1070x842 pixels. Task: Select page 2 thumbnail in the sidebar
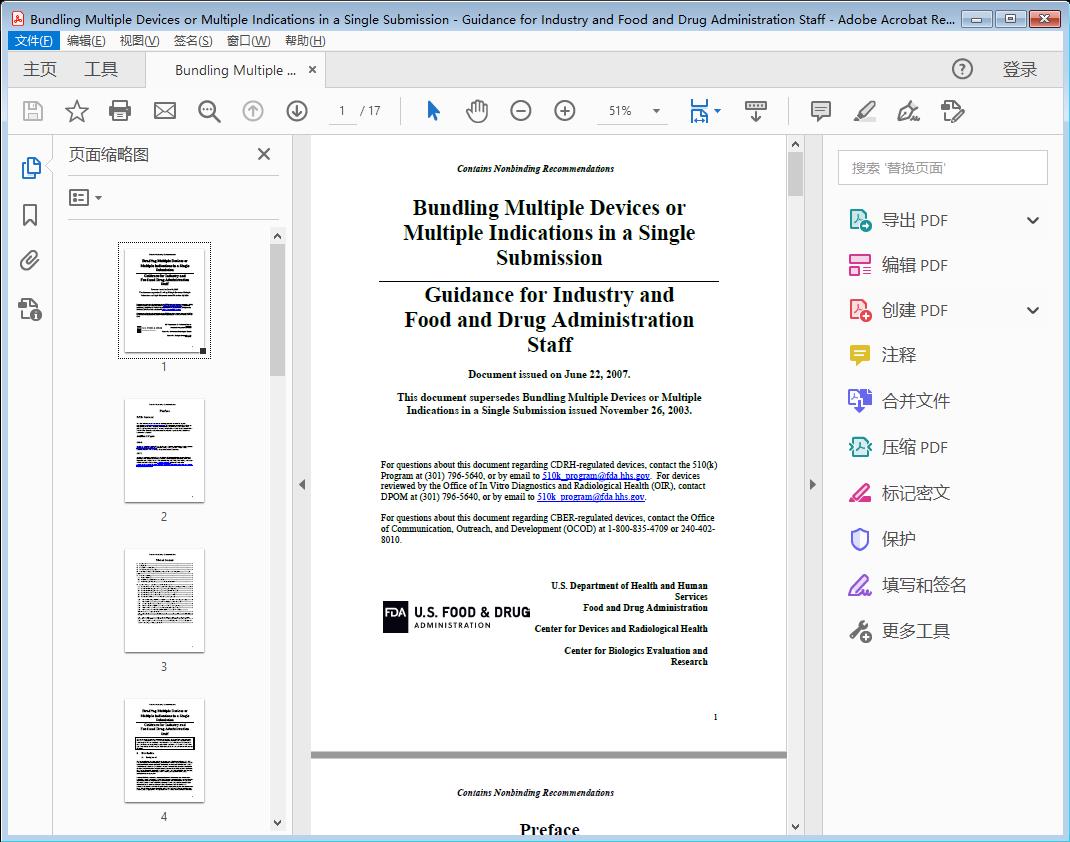[x=163, y=450]
